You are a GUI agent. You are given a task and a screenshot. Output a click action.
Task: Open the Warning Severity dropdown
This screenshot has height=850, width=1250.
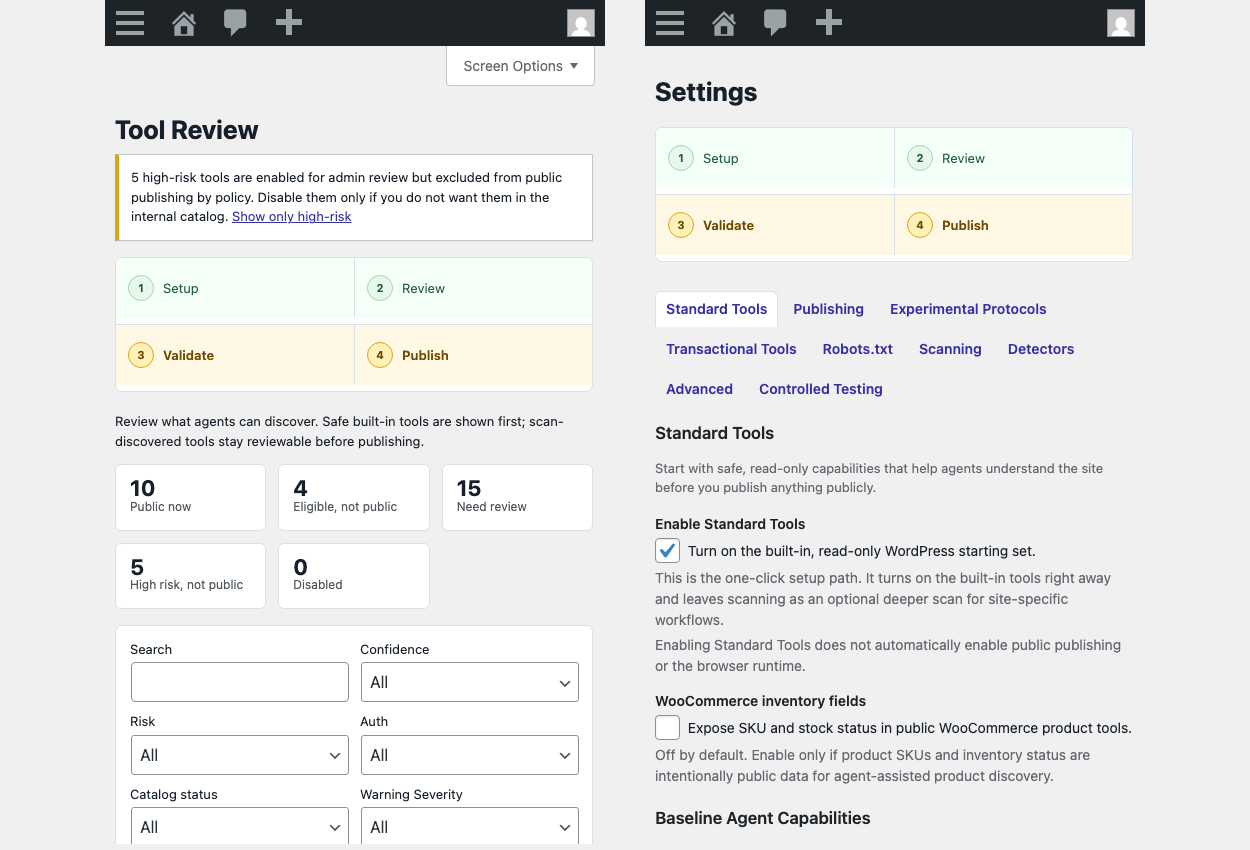[x=470, y=827]
